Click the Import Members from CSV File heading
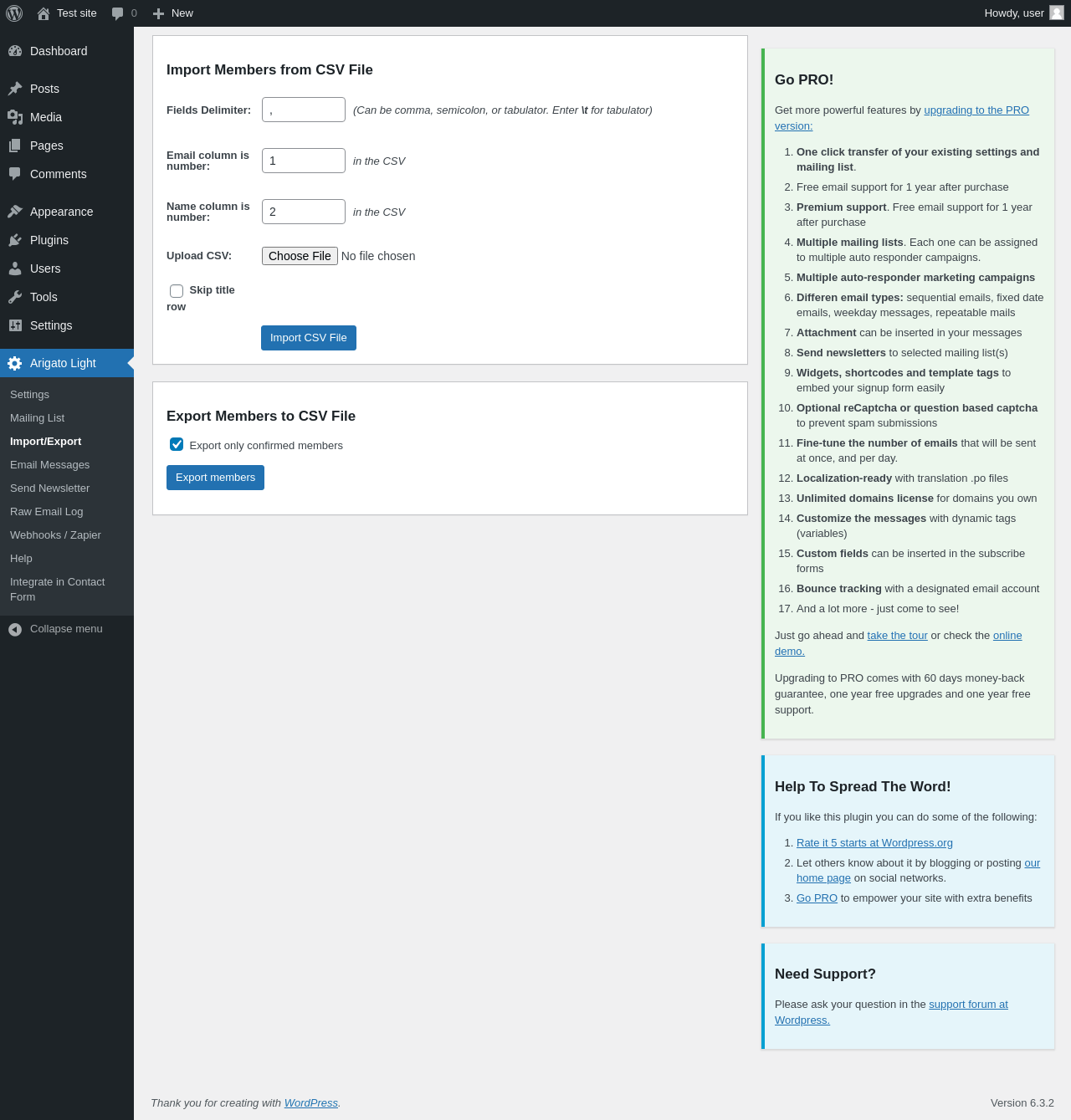 [x=269, y=70]
